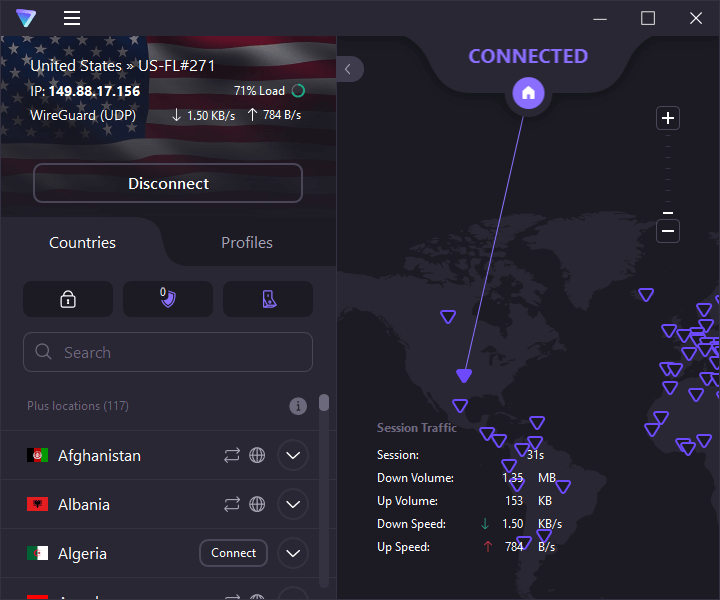Toggle the Kill Switch lock button
The width and height of the screenshot is (720, 600).
(68, 299)
